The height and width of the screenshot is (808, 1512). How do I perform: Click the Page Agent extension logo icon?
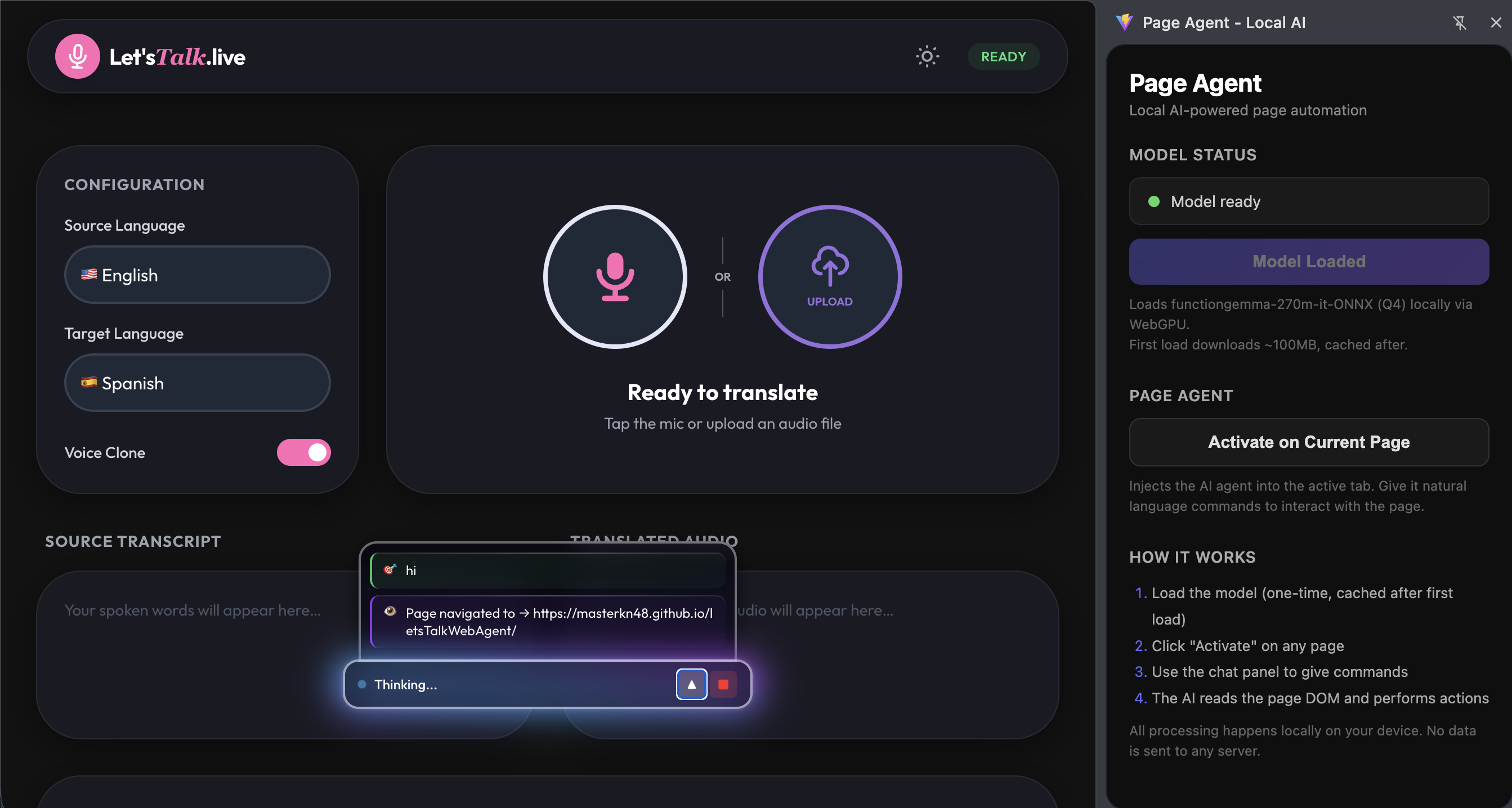point(1124,23)
